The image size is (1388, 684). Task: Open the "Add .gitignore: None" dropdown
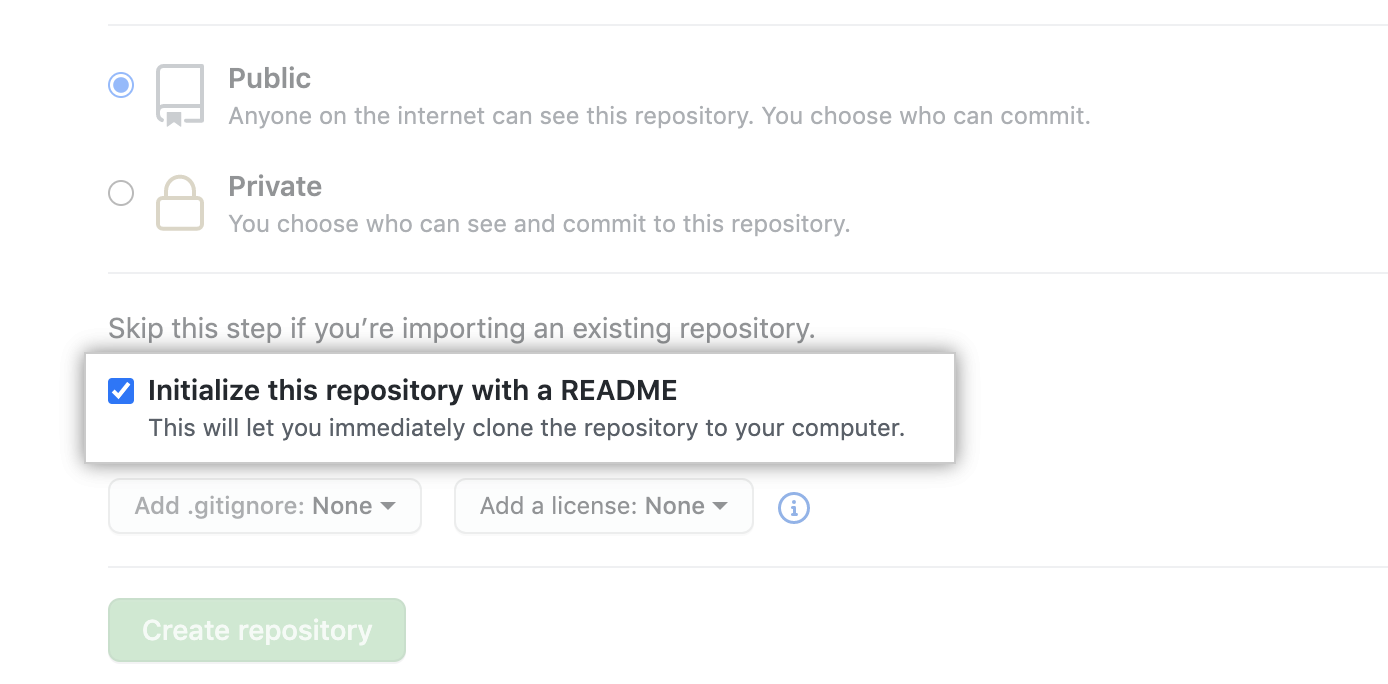[264, 506]
